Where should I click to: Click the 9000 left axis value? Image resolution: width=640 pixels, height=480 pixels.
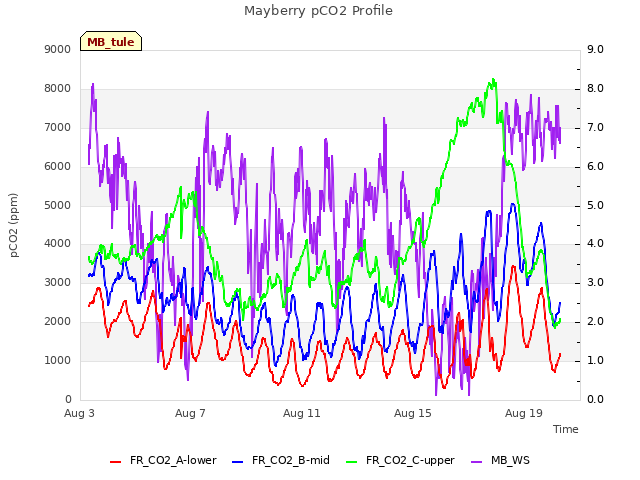coord(58,49)
